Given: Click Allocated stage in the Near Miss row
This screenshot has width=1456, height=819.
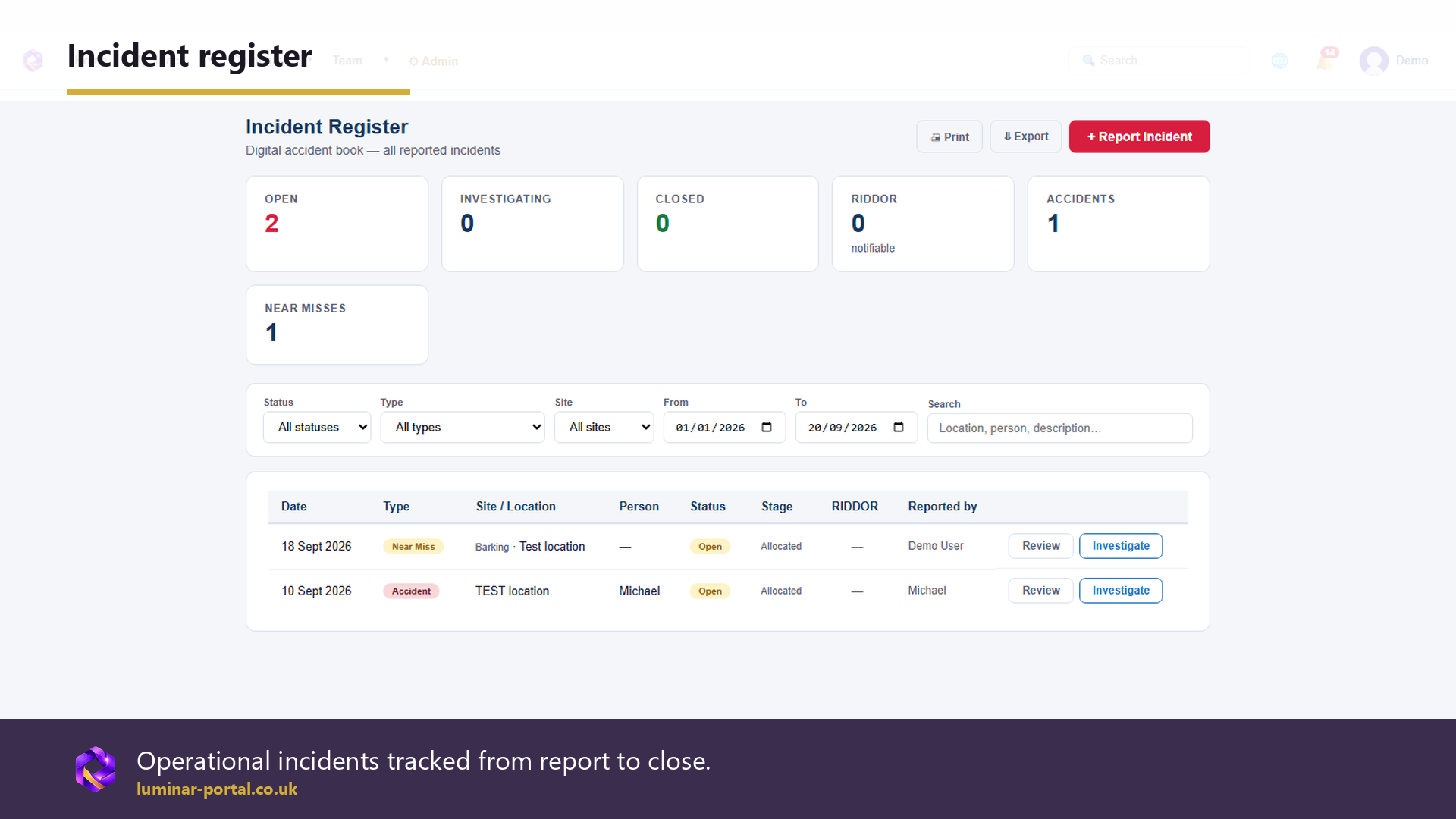Looking at the screenshot, I should pos(781,547).
